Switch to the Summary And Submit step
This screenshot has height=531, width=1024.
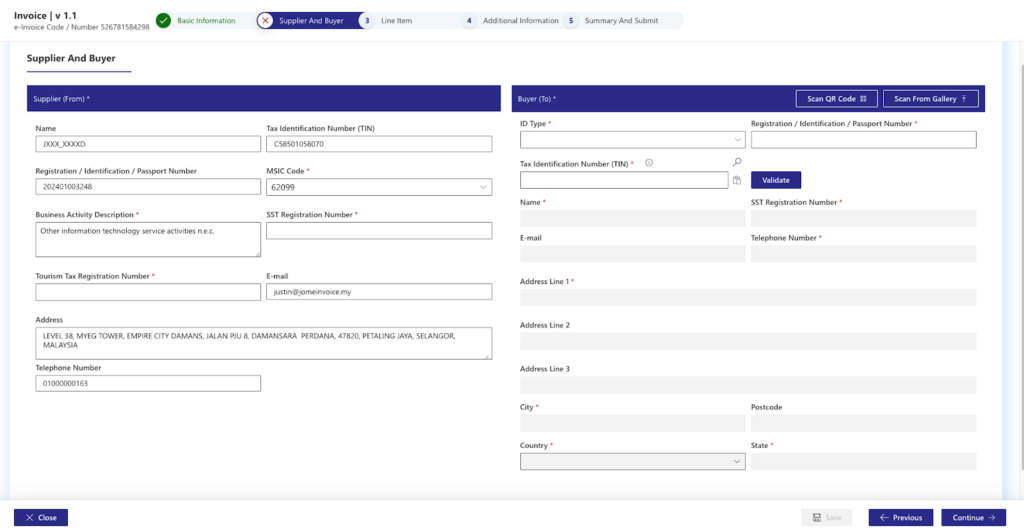(x=621, y=20)
